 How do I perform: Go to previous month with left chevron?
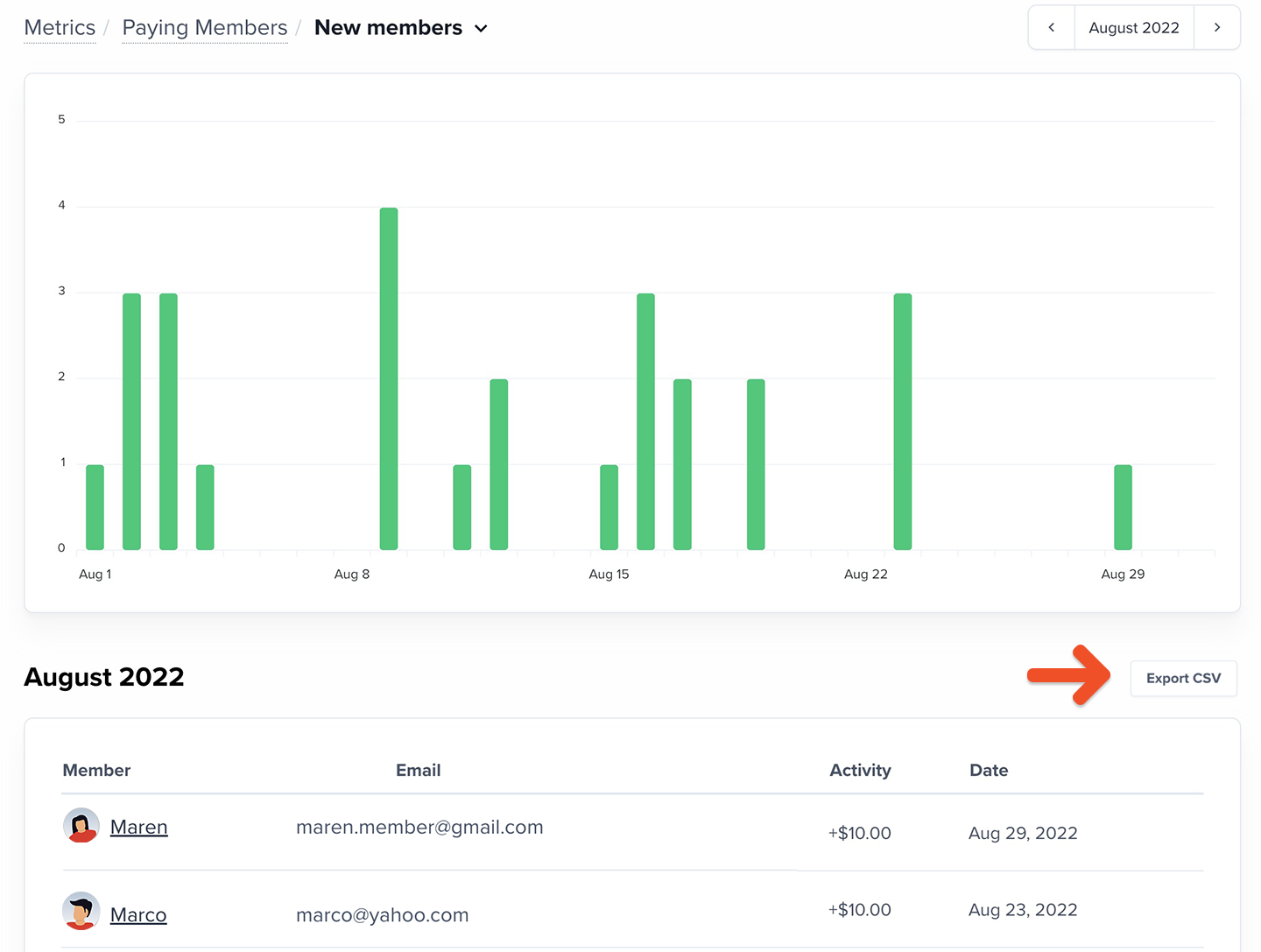1051,28
